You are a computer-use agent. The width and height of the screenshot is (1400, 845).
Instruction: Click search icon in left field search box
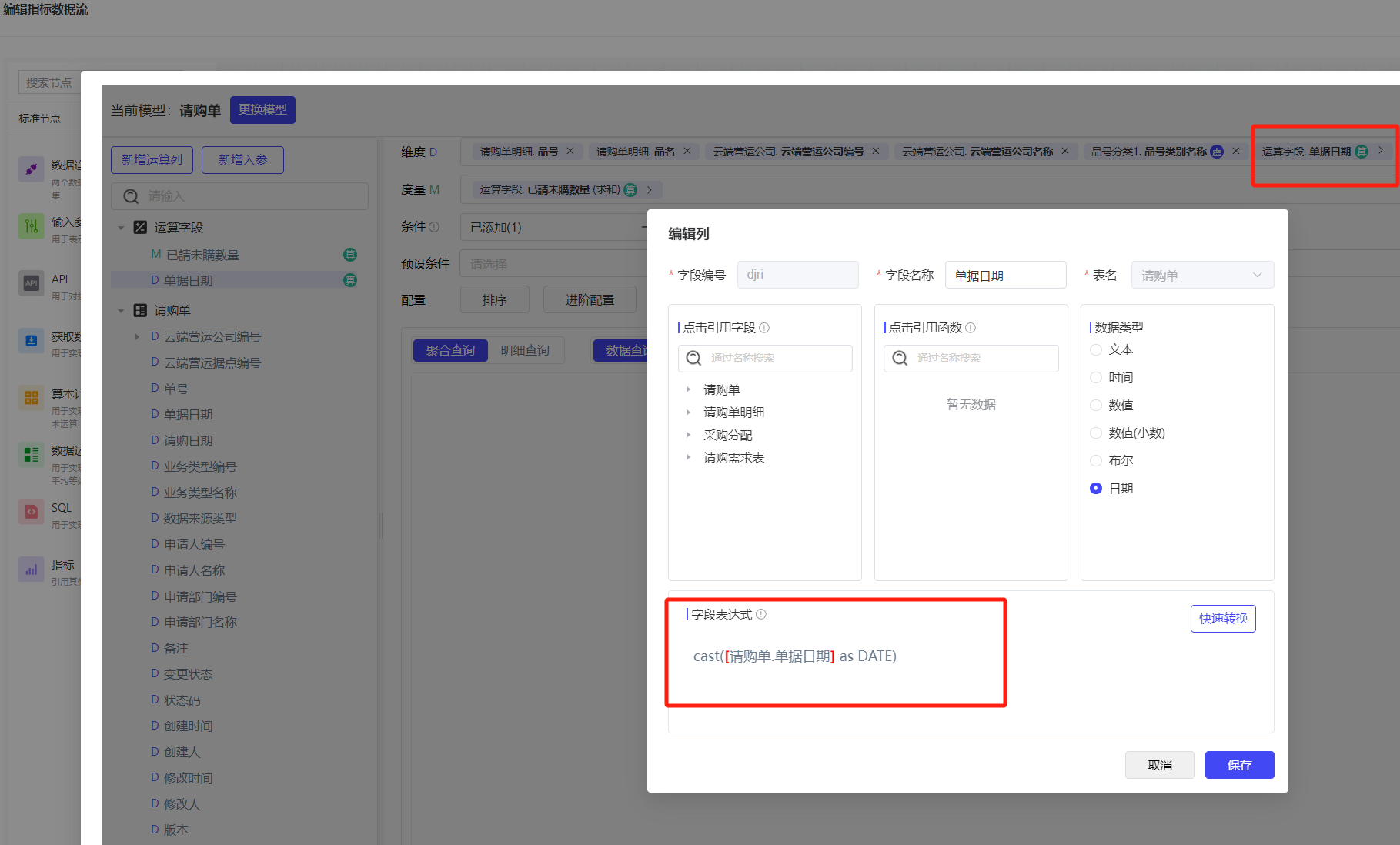[x=131, y=196]
